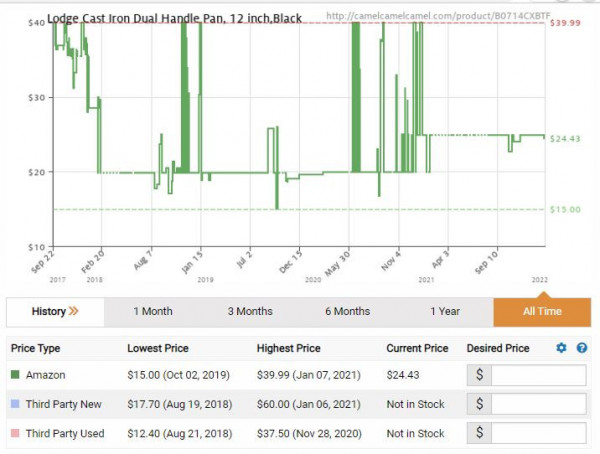Click the Lowest Price column header
The height and width of the screenshot is (454, 600).
pyautogui.click(x=158, y=348)
